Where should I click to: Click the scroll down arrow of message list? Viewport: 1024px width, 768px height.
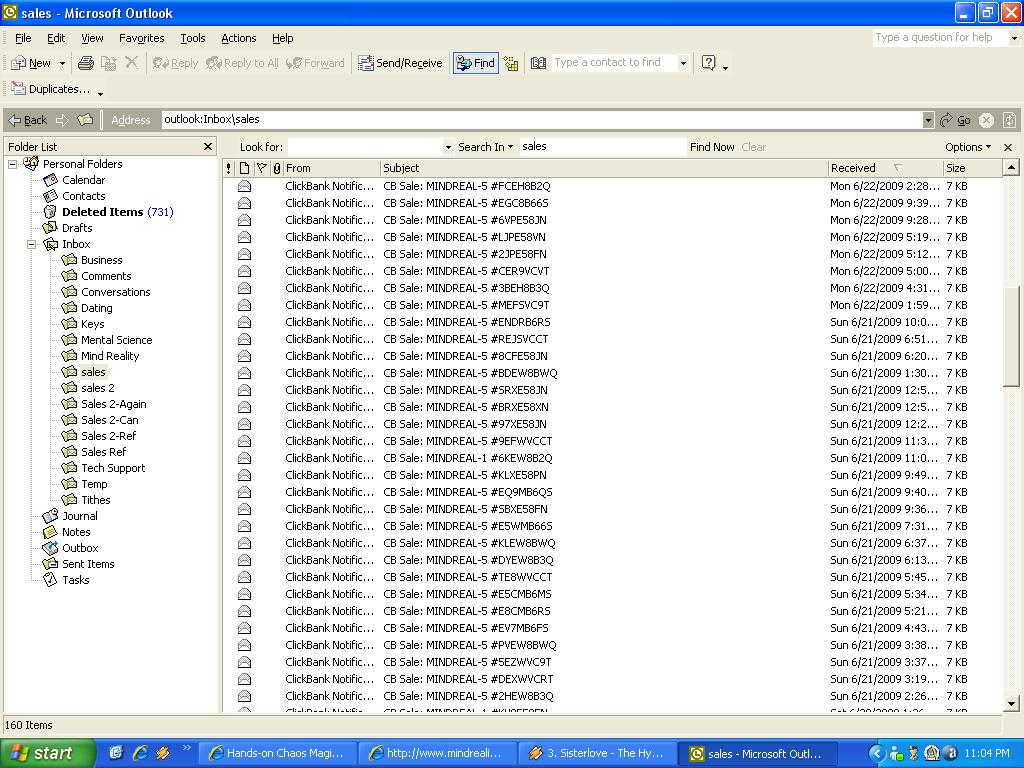click(1011, 704)
